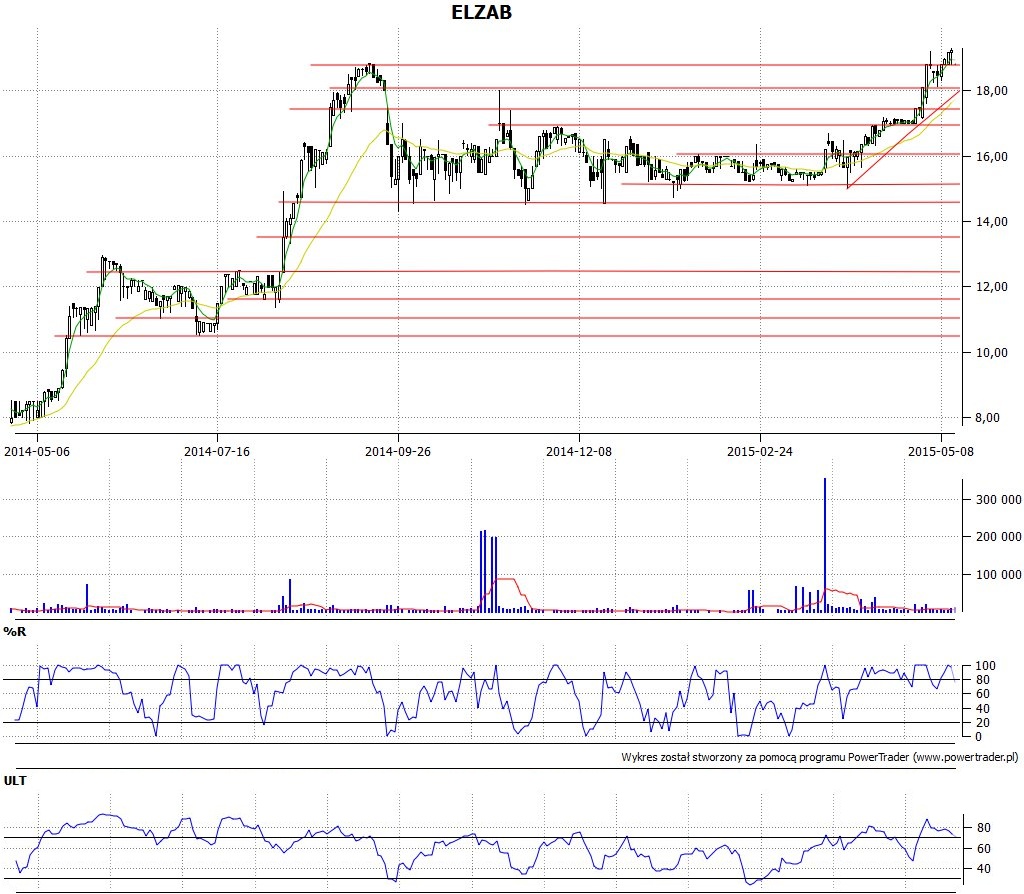Click the 100 000 volume axis label

click(x=999, y=575)
